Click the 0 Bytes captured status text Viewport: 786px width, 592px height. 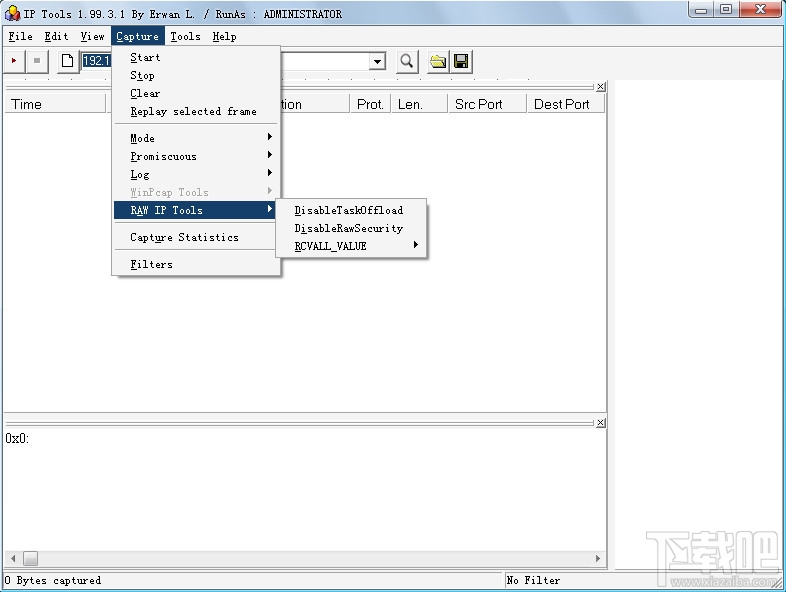[53, 580]
